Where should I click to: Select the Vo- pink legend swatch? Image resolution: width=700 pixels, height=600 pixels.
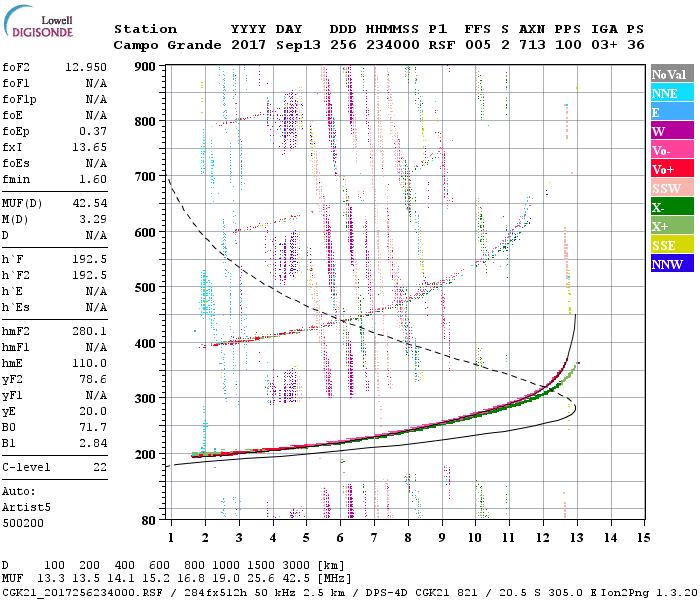coord(672,150)
